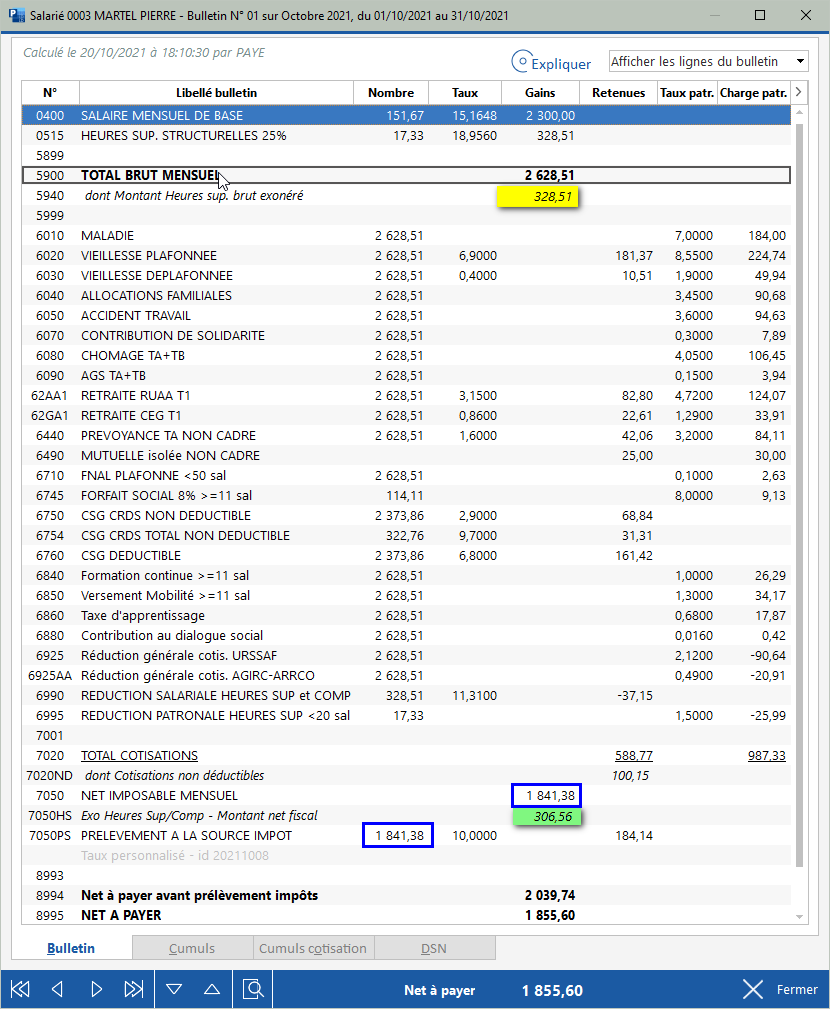This screenshot has width=830, height=1009.
Task: Click the 'Libellé bulletin' column header
Action: click(x=216, y=93)
